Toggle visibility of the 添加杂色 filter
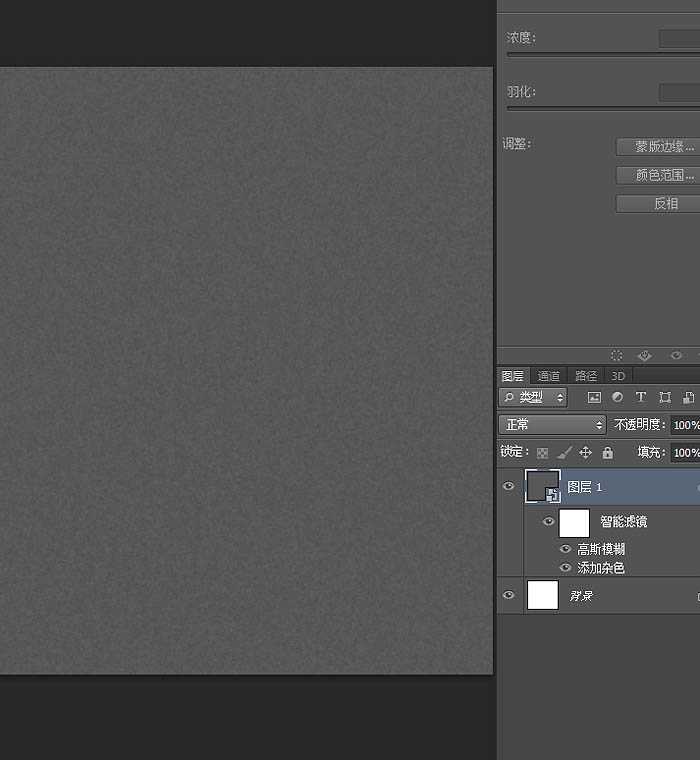The width and height of the screenshot is (700, 760). (566, 568)
